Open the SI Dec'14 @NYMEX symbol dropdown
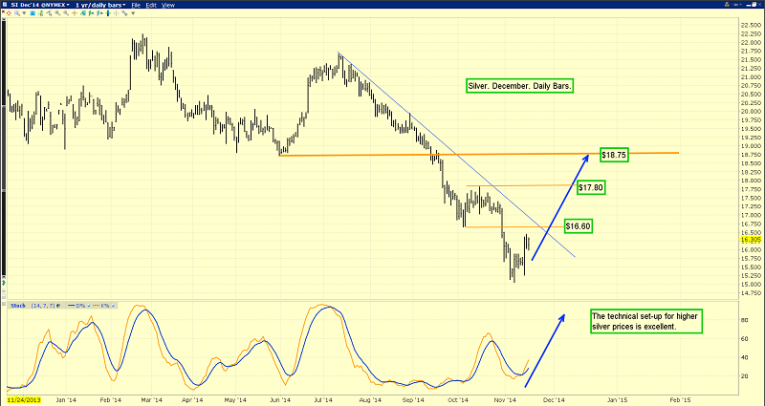The height and width of the screenshot is (406, 765). (38, 5)
